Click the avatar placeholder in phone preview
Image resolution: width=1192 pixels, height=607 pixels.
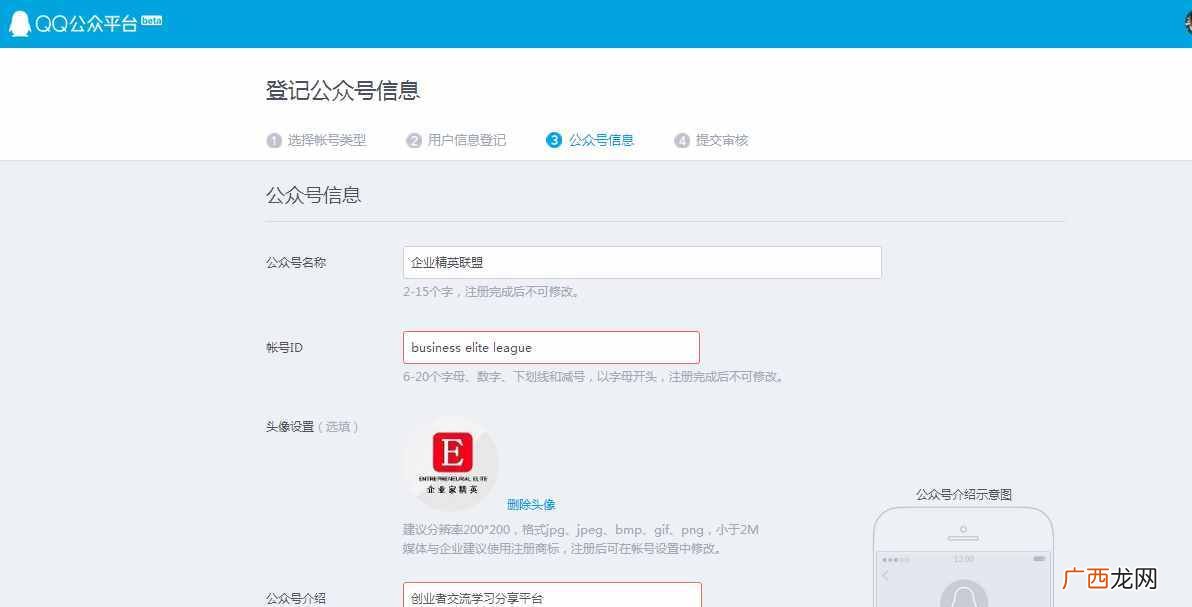pos(964,593)
